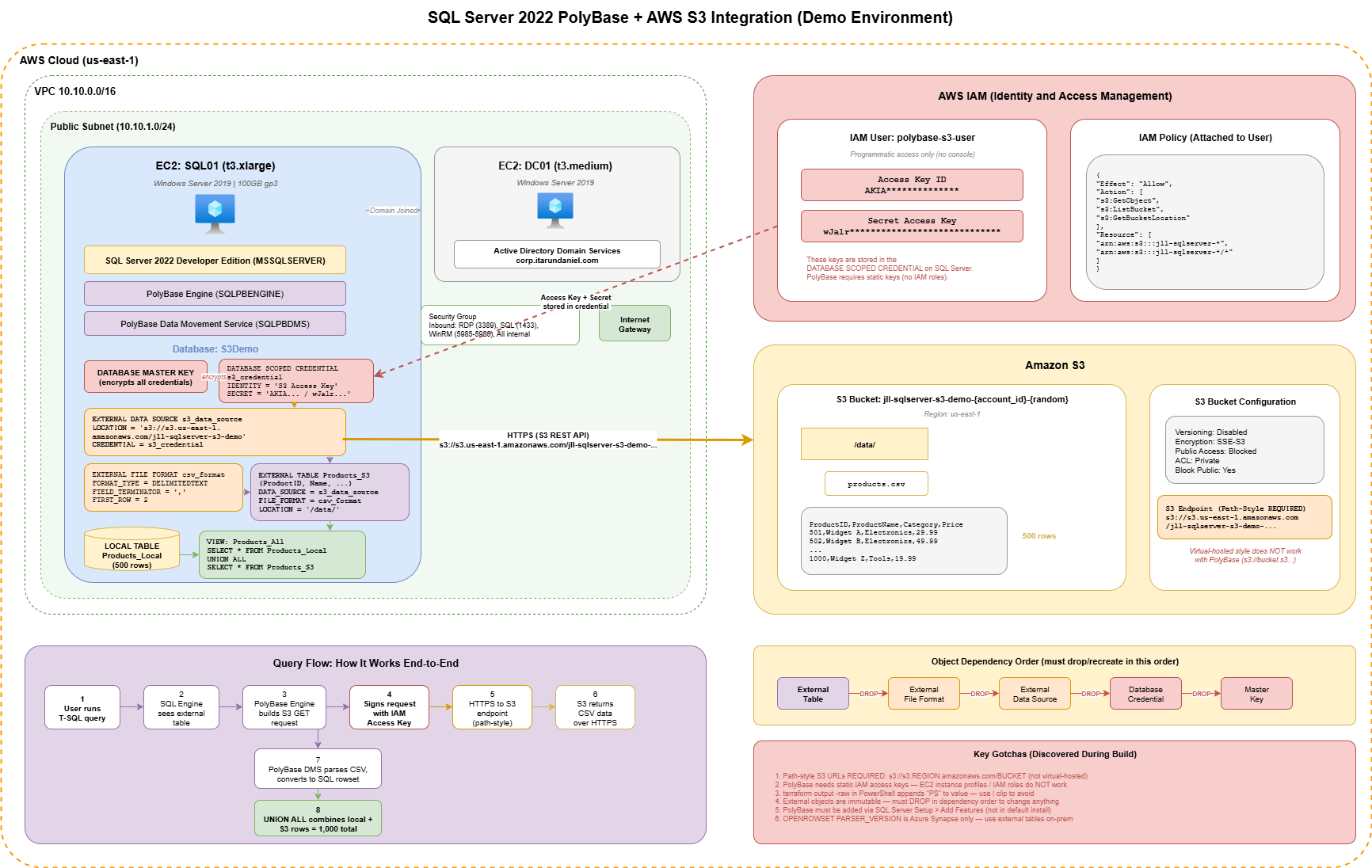Expand the VPC 10.10.0.0/16 container
This screenshot has width=1372, height=868.
click(74, 91)
